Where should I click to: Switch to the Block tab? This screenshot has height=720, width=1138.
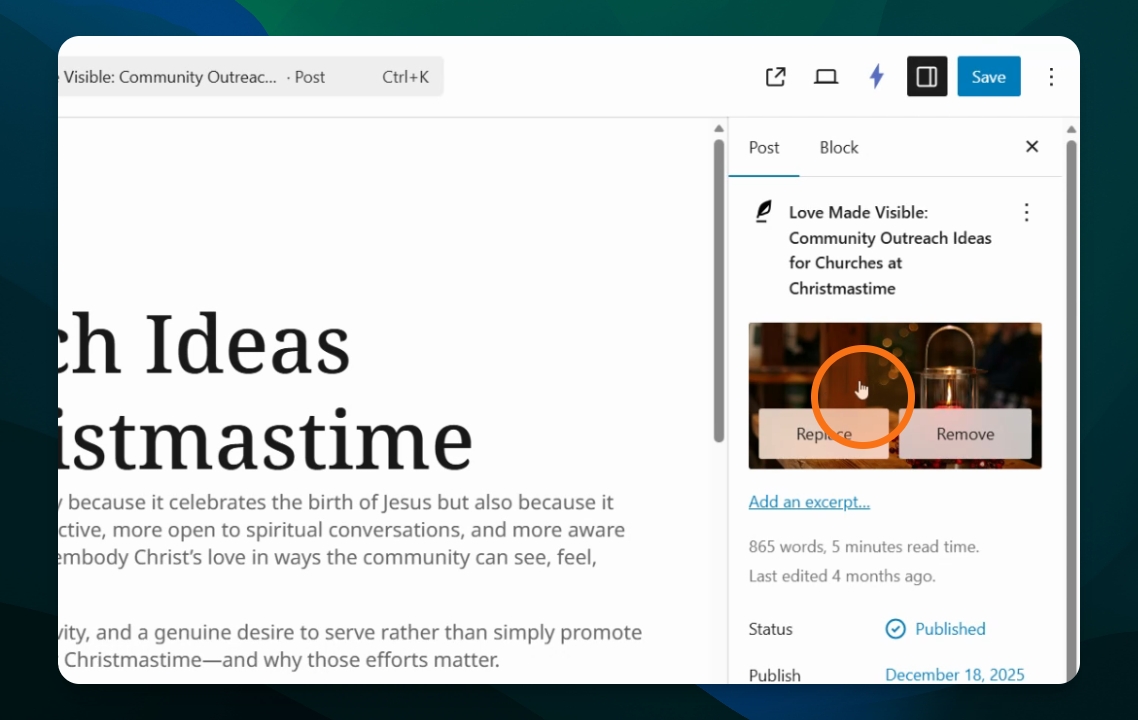(x=839, y=147)
